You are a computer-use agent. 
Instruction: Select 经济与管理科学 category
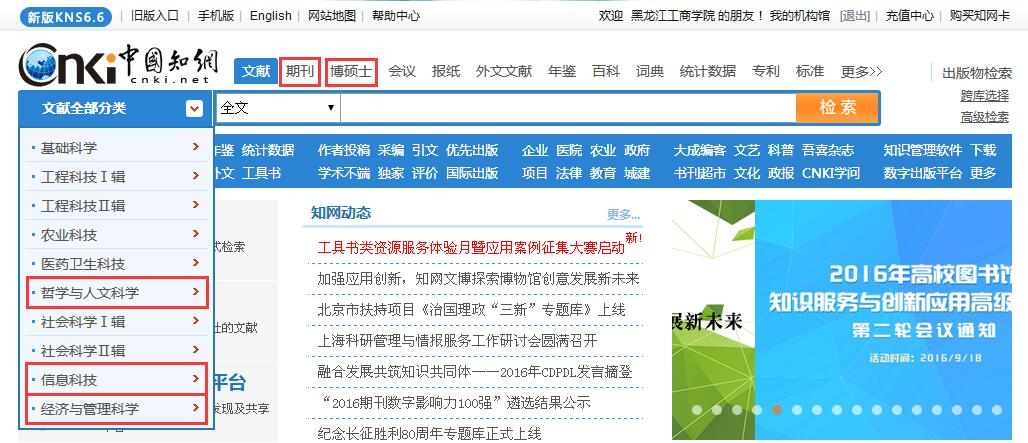tap(117, 409)
